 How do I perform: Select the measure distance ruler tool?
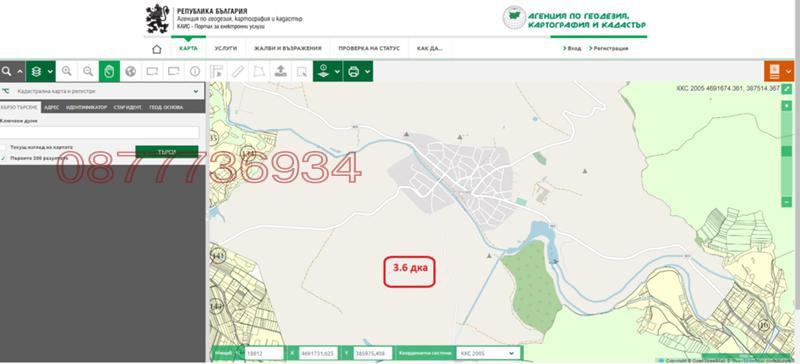[238, 71]
